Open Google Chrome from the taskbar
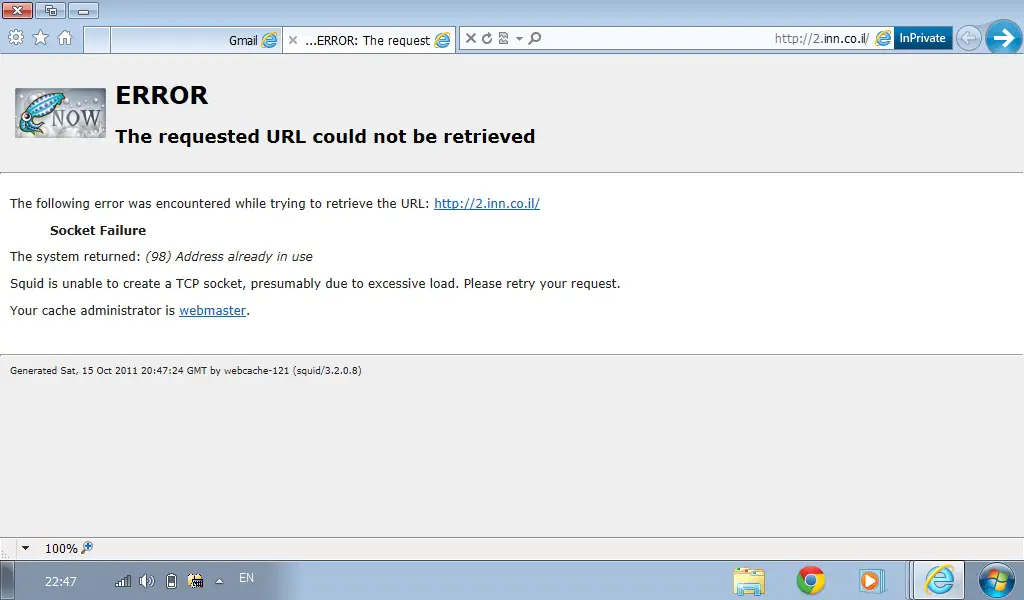 [x=810, y=580]
